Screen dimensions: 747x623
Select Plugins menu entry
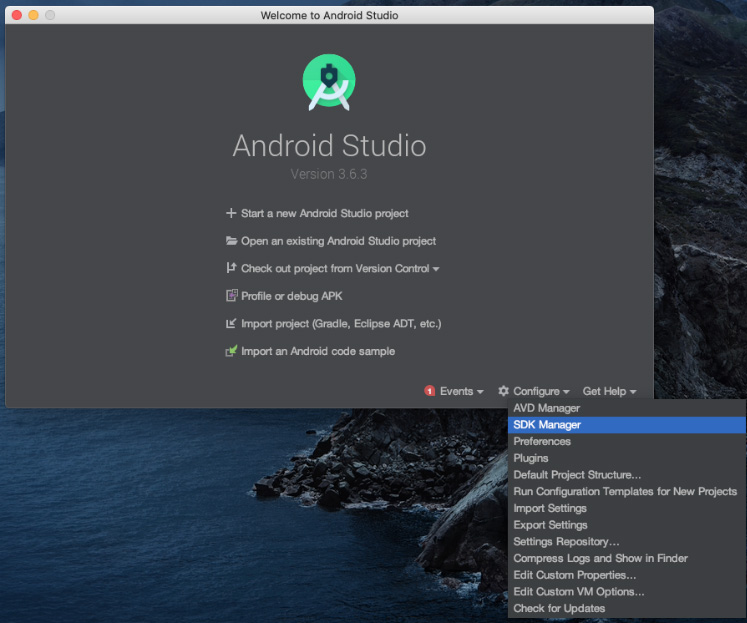531,458
